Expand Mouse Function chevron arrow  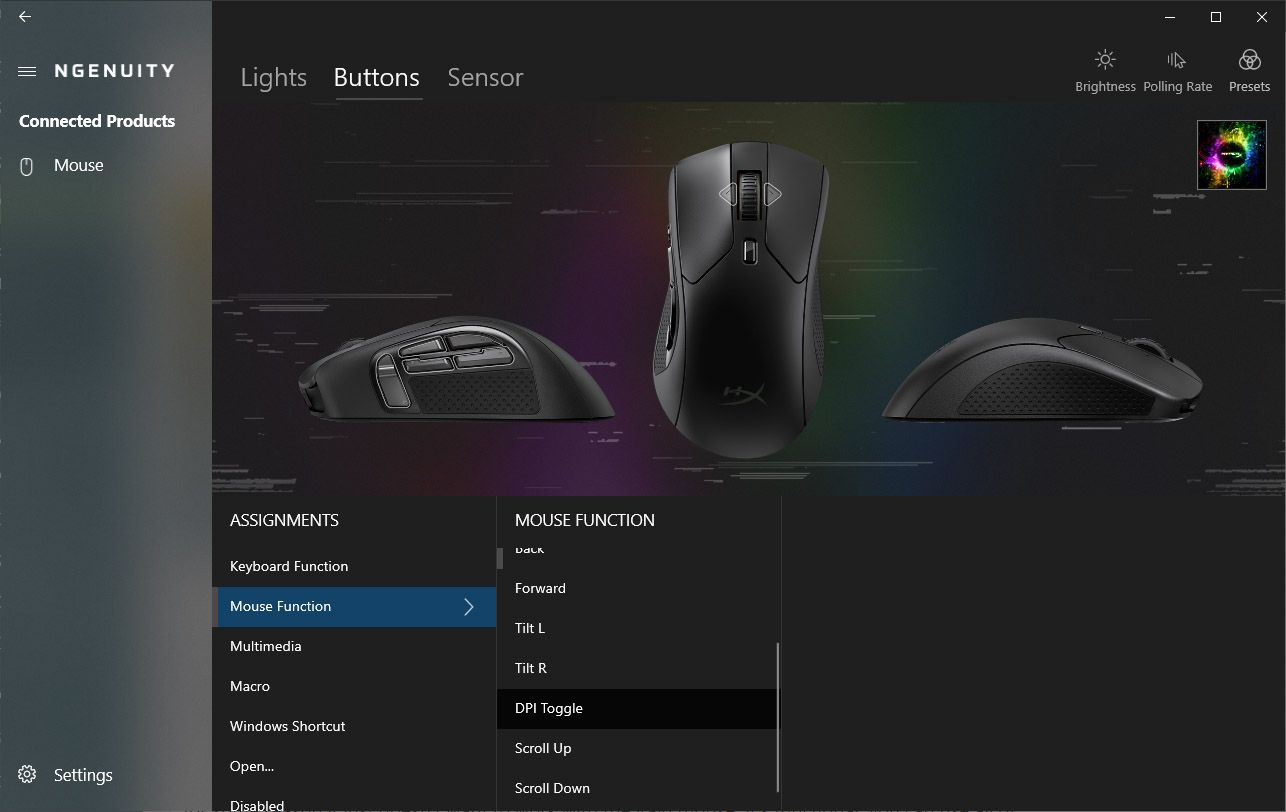tap(469, 607)
